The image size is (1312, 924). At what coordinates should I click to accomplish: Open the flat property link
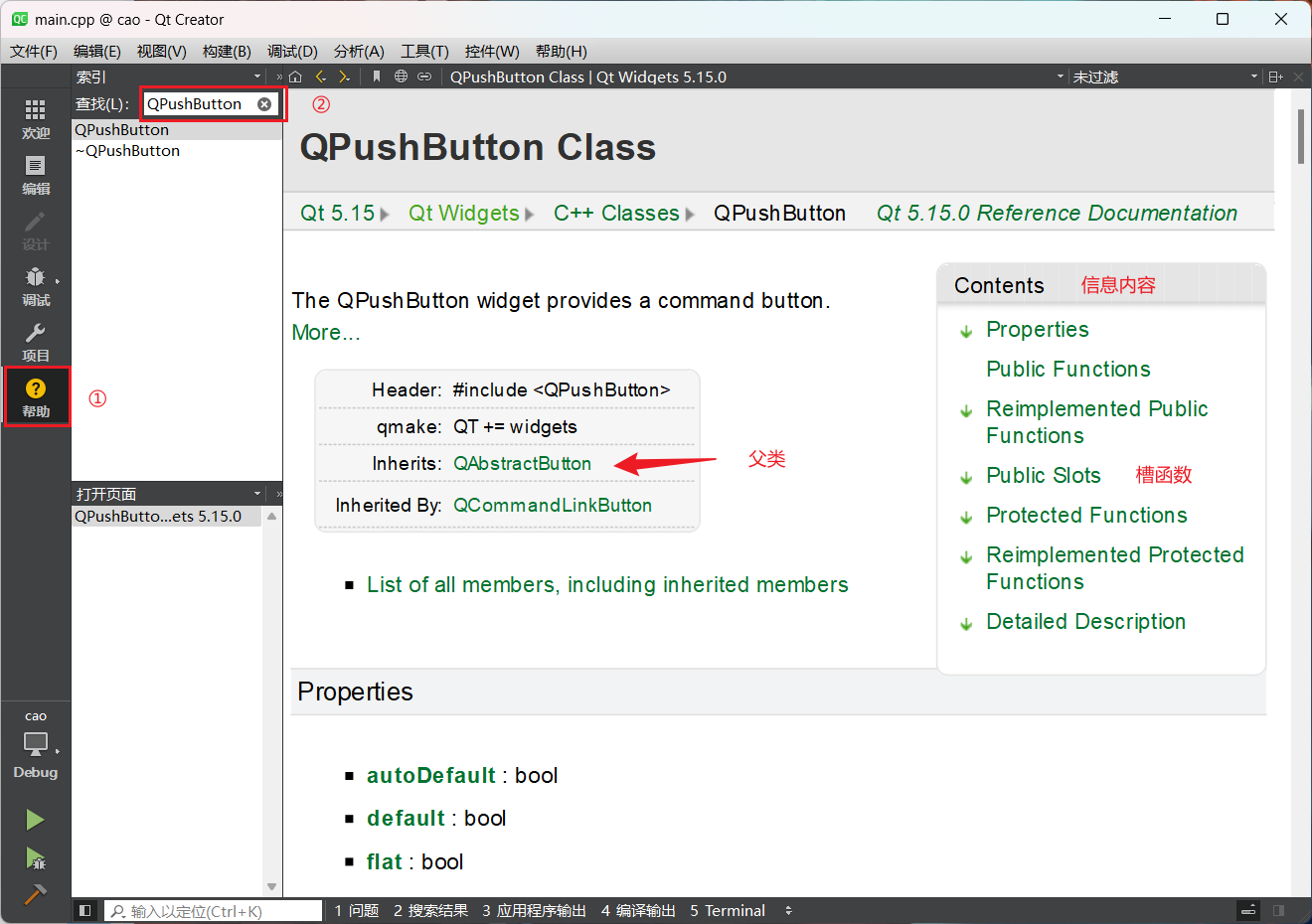pos(384,861)
